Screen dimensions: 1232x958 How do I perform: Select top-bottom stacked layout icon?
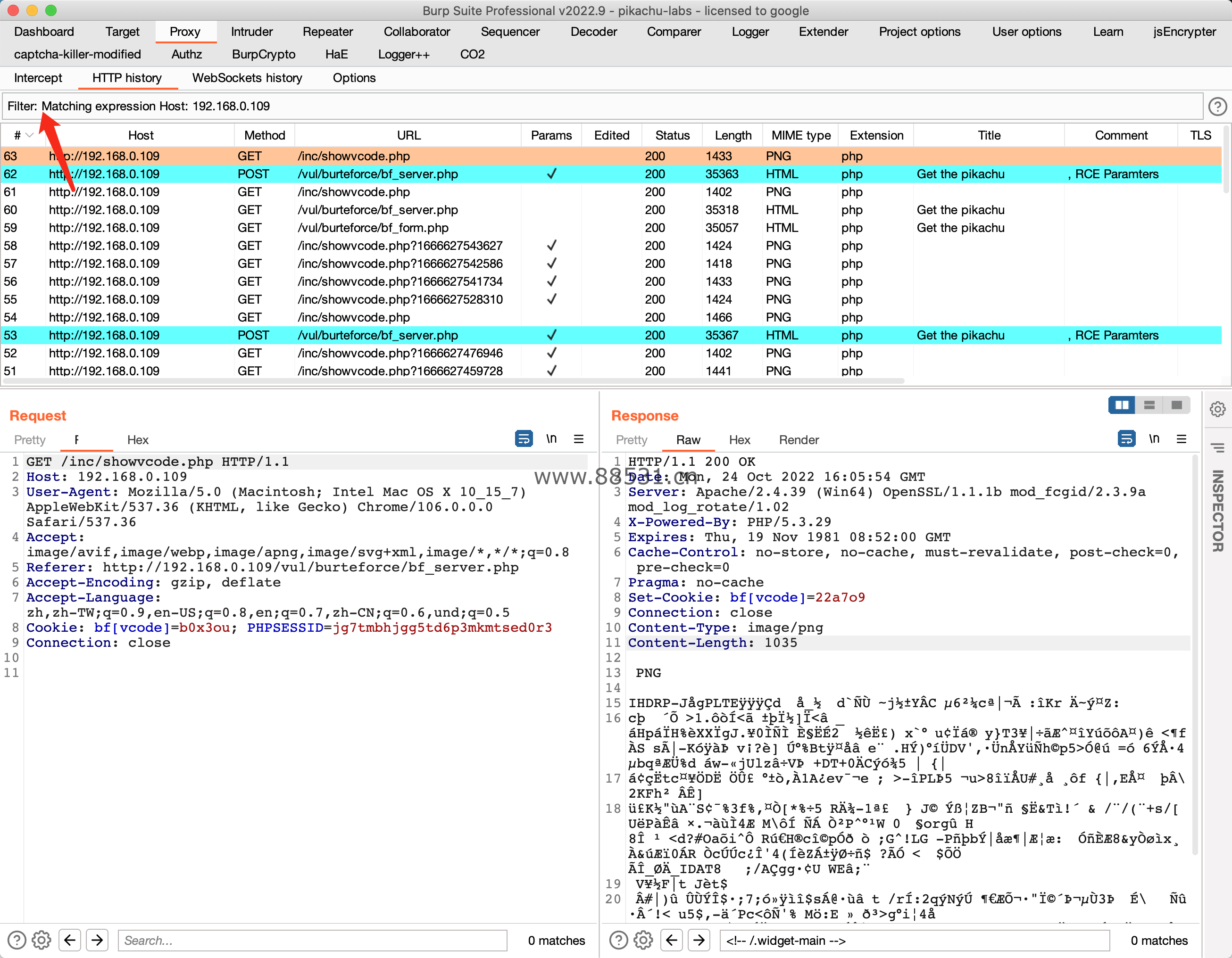click(x=1149, y=405)
